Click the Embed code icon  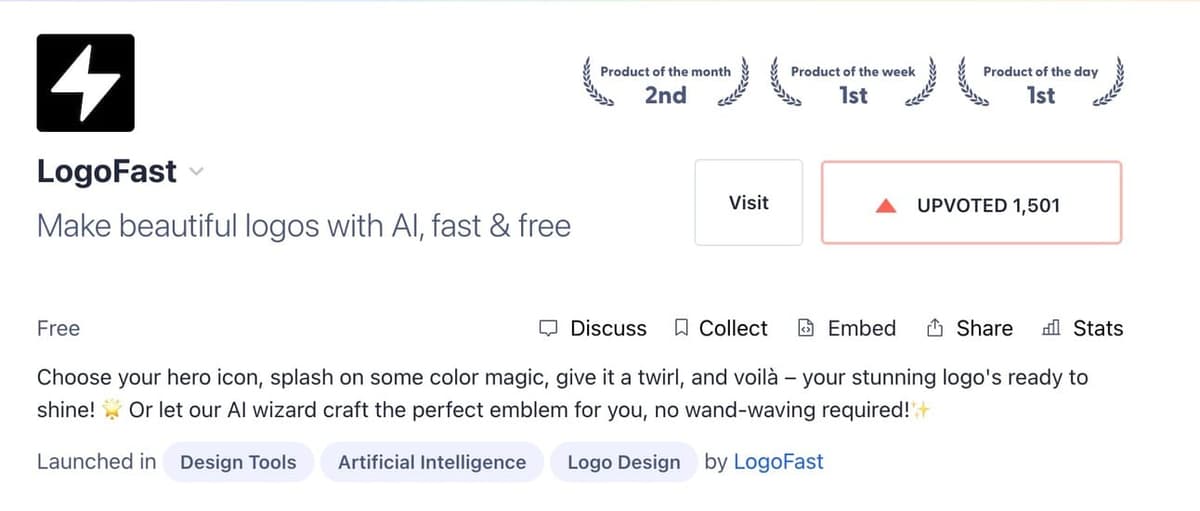(x=806, y=328)
